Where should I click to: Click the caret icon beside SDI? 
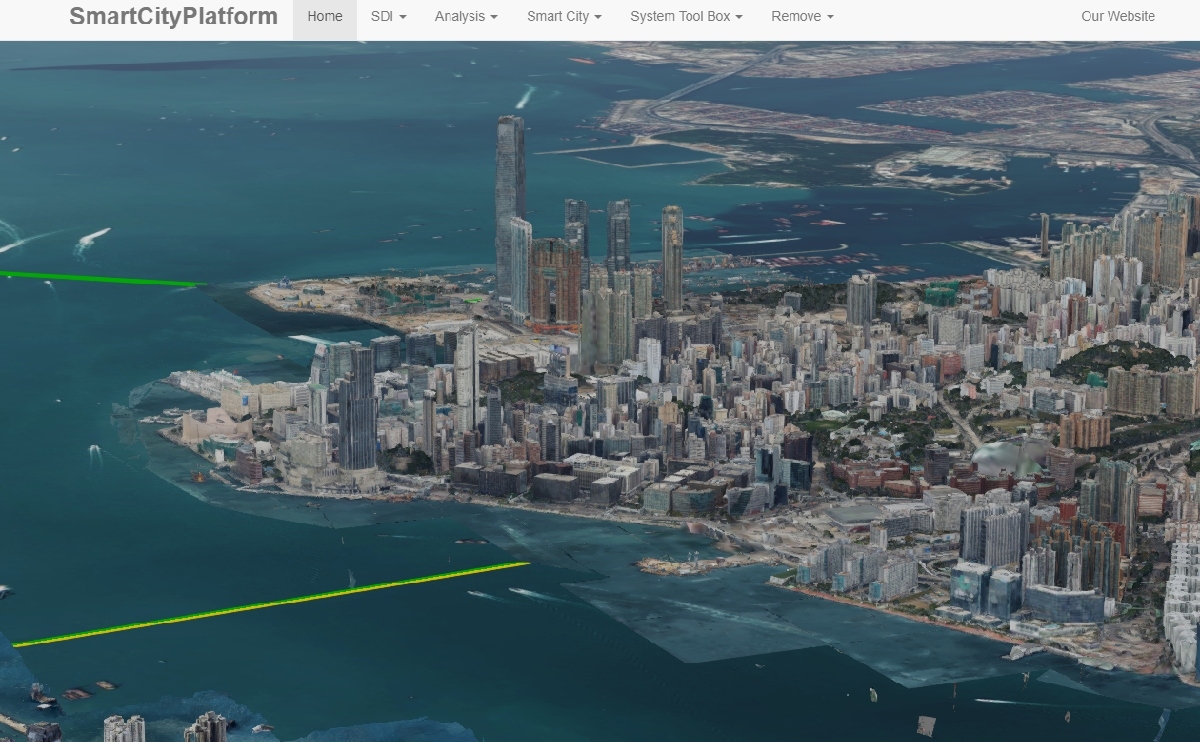click(x=404, y=16)
